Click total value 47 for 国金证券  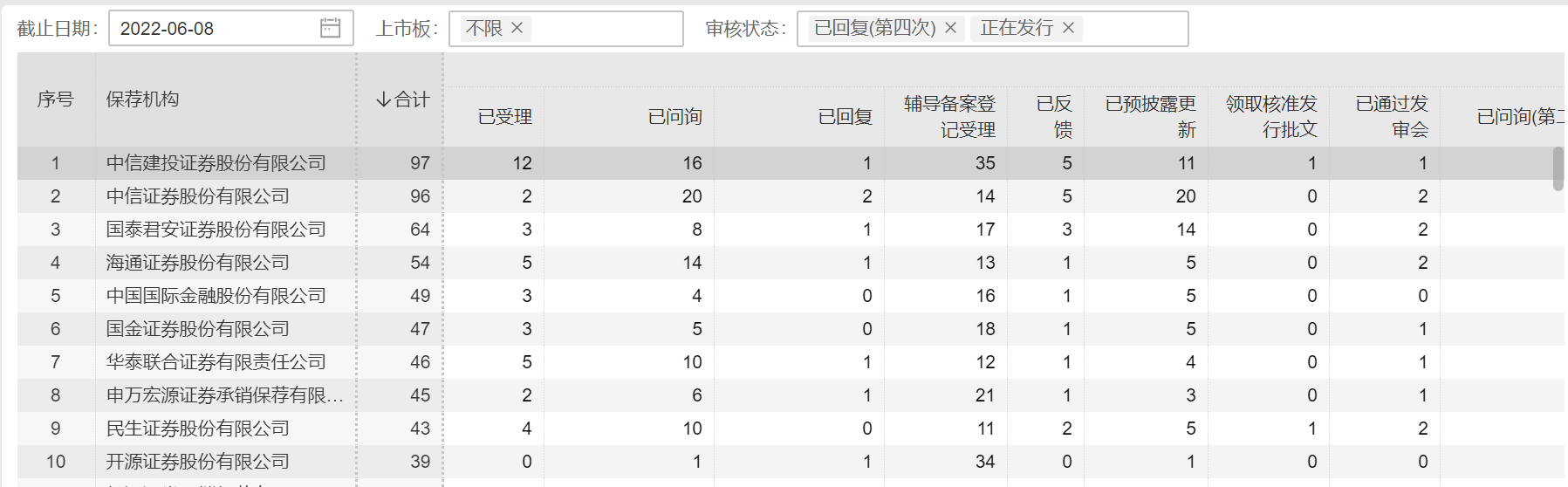coord(420,329)
